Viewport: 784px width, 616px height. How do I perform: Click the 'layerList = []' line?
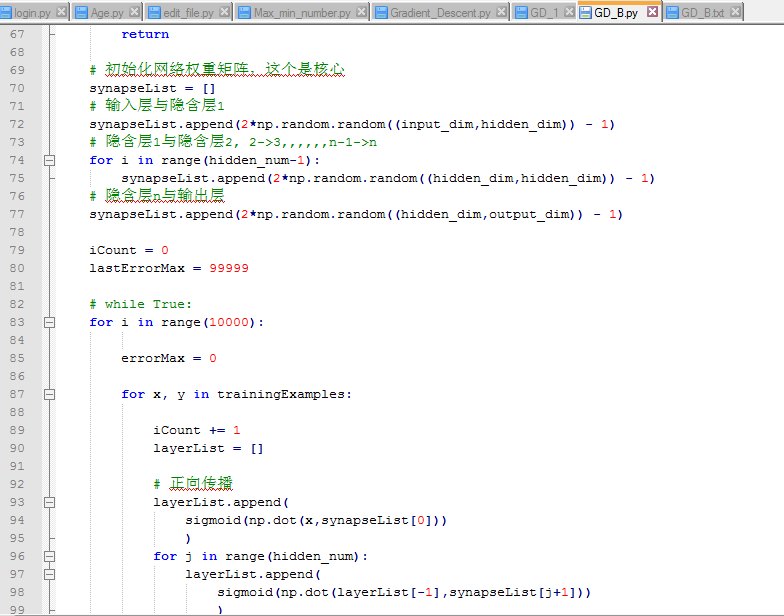(x=208, y=448)
